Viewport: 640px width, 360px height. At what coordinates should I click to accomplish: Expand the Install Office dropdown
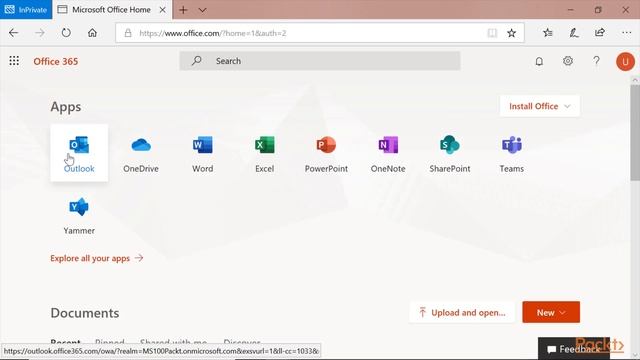(x=540, y=106)
